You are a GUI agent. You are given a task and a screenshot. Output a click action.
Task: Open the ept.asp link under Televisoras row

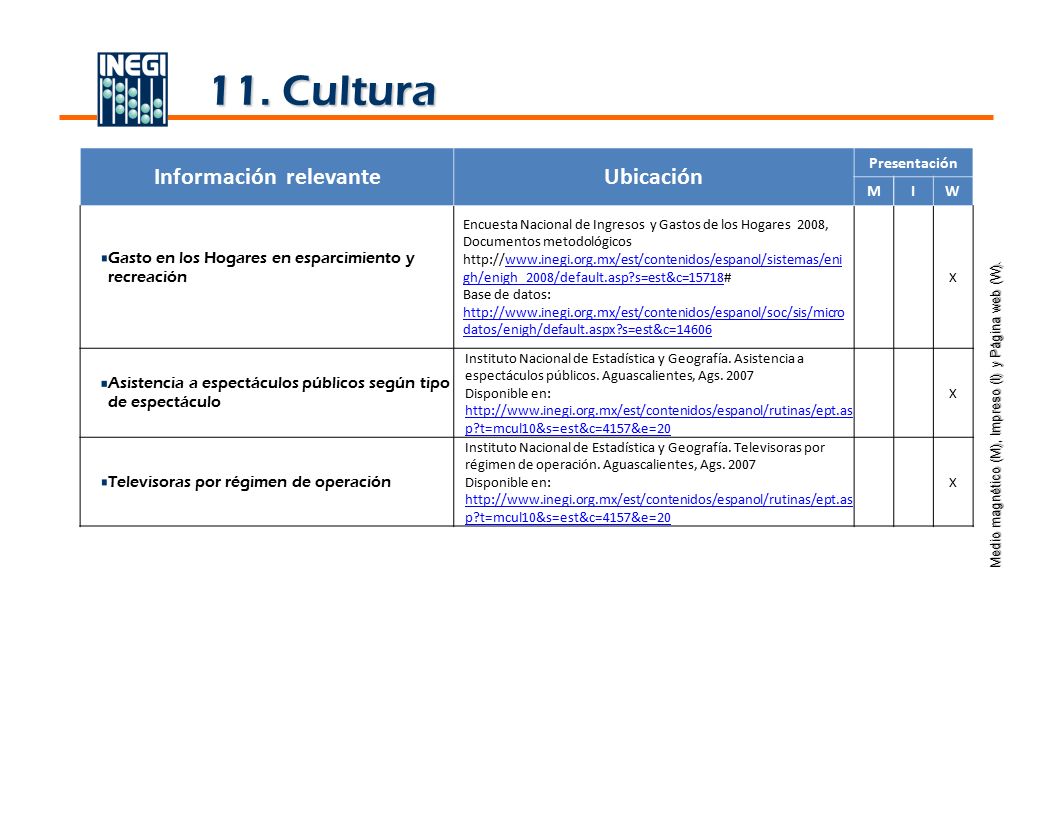point(659,508)
